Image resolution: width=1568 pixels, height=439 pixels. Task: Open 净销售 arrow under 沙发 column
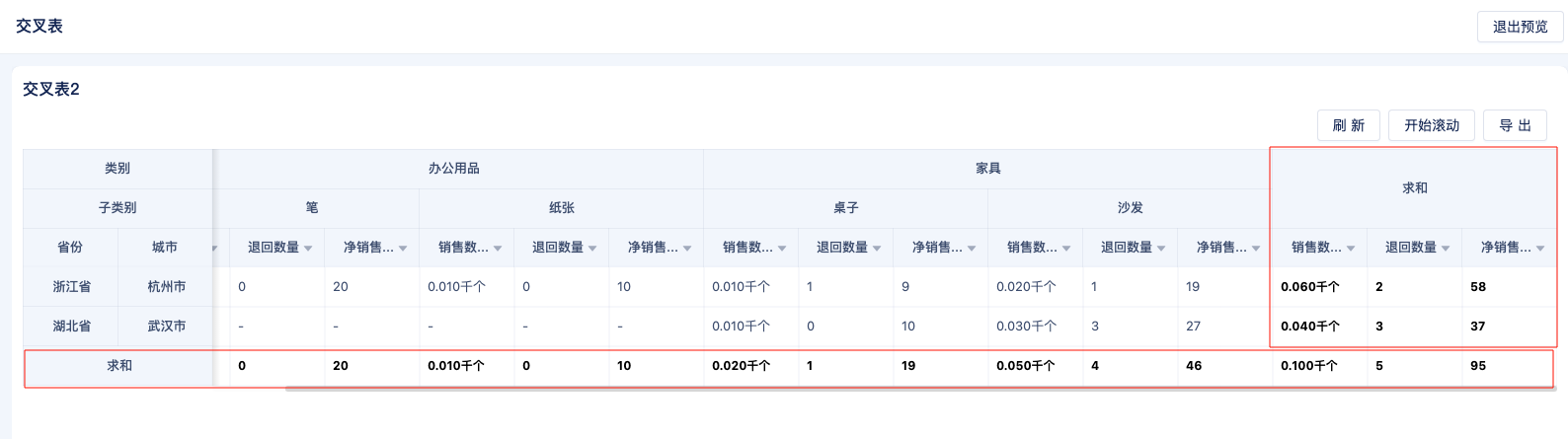click(x=1256, y=249)
